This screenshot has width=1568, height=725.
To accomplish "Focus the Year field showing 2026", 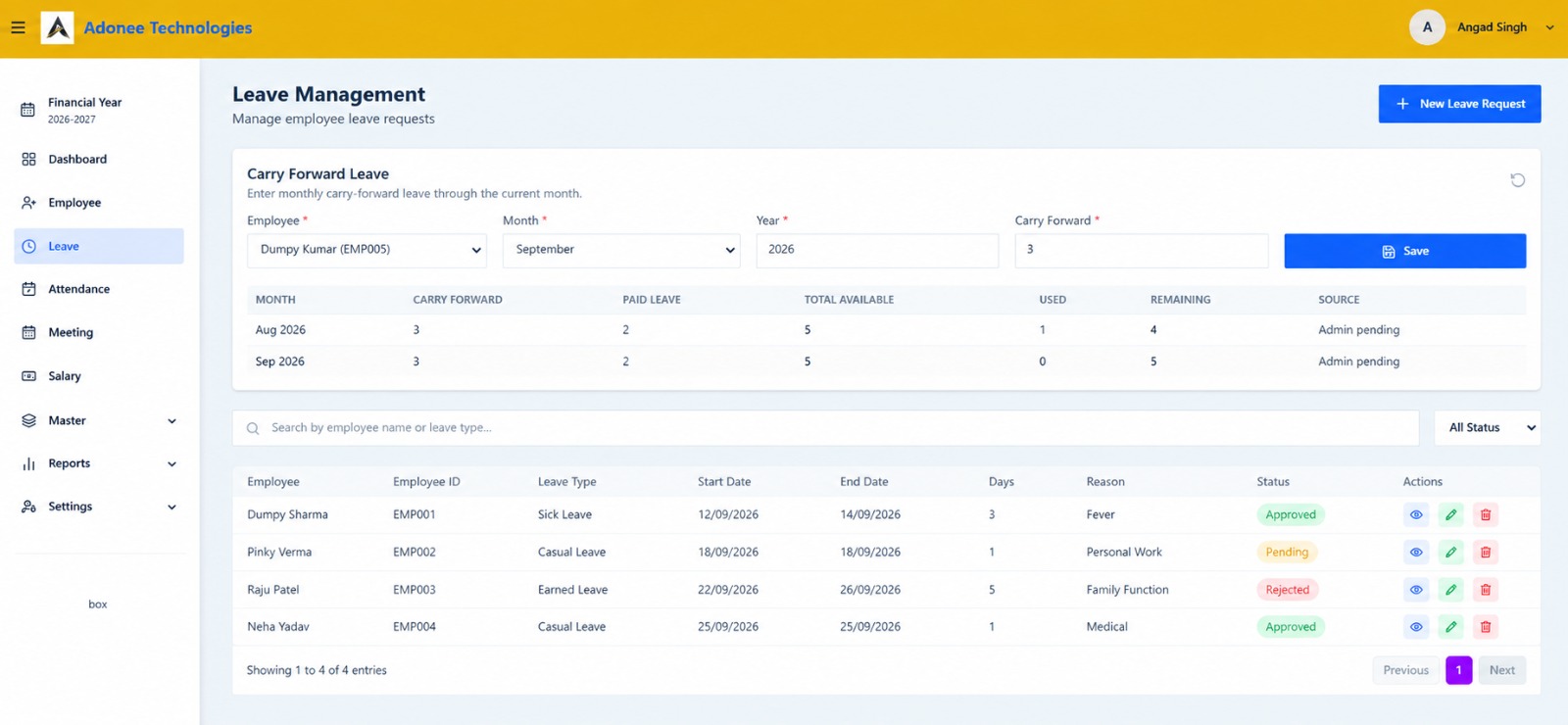I will [877, 250].
